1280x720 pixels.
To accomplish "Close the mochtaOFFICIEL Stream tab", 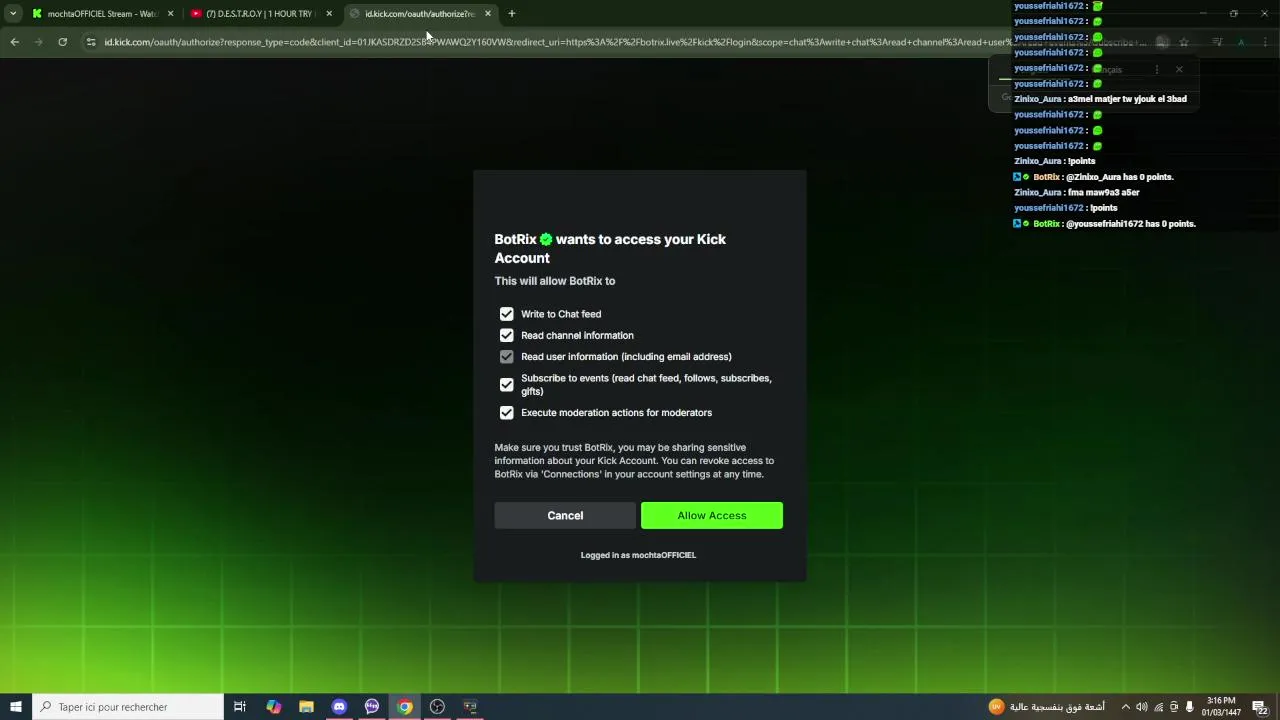I will click(x=170, y=14).
